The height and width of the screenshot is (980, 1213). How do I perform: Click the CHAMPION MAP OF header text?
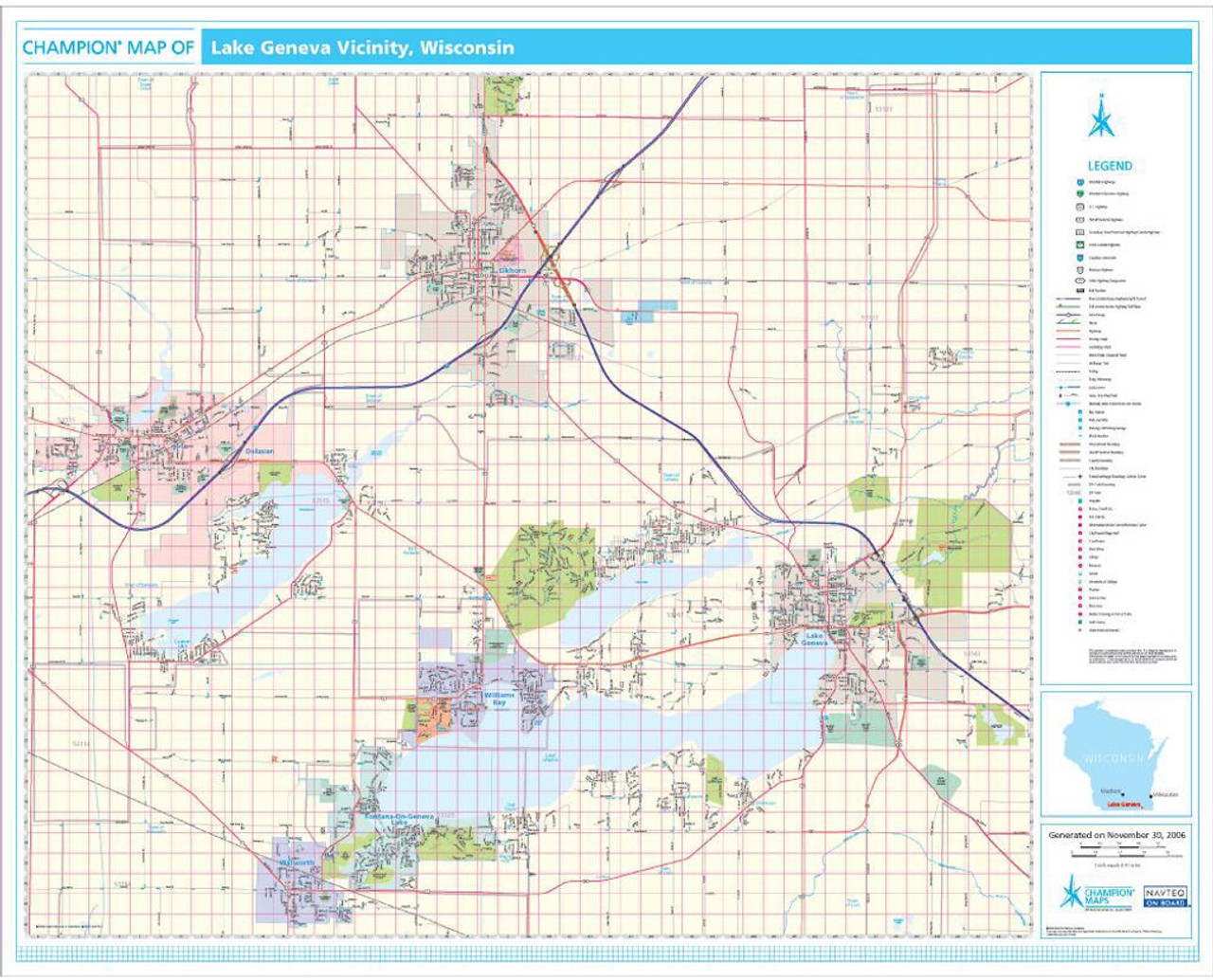pos(108,47)
